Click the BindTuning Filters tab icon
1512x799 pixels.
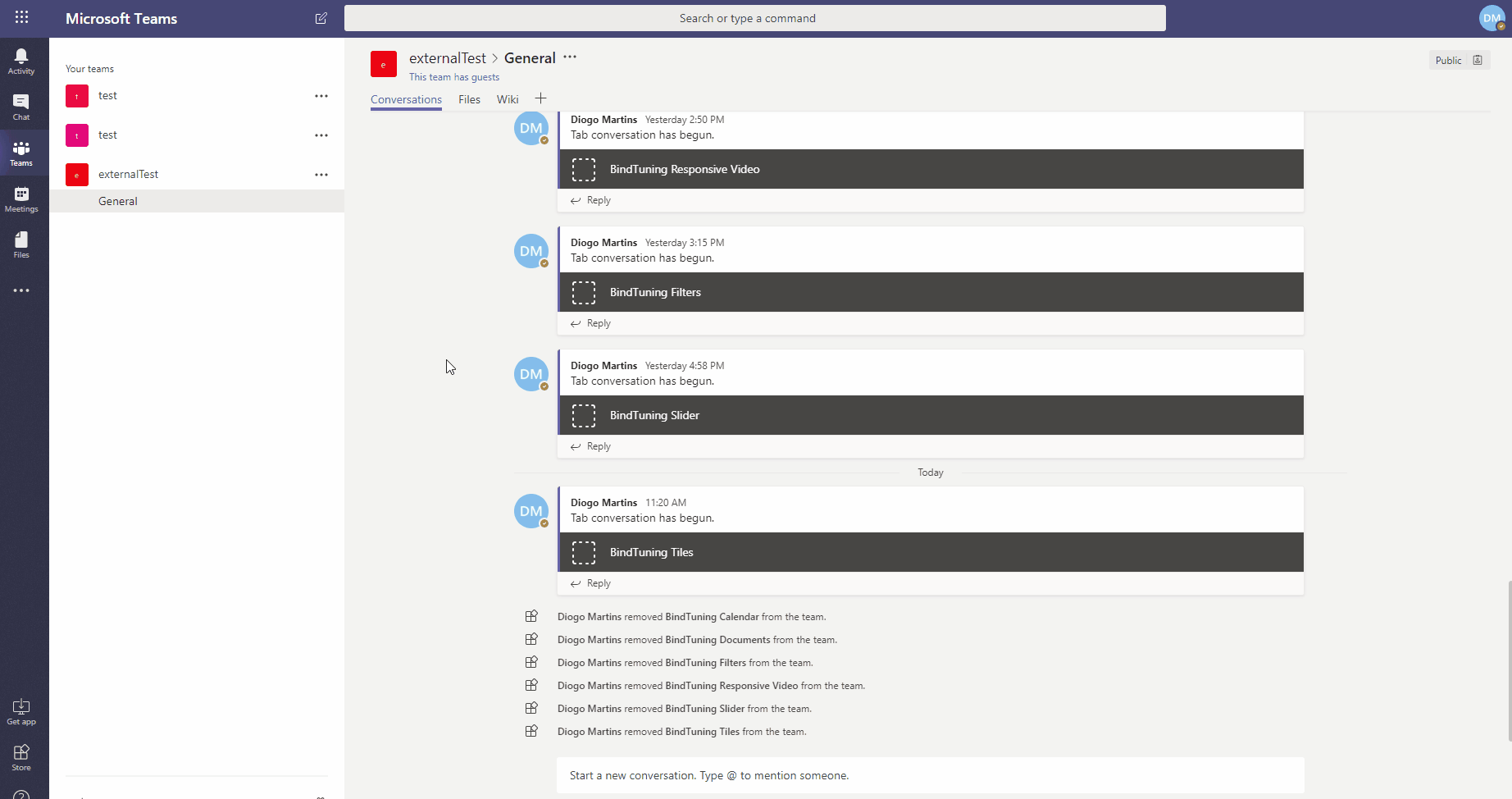coord(584,293)
